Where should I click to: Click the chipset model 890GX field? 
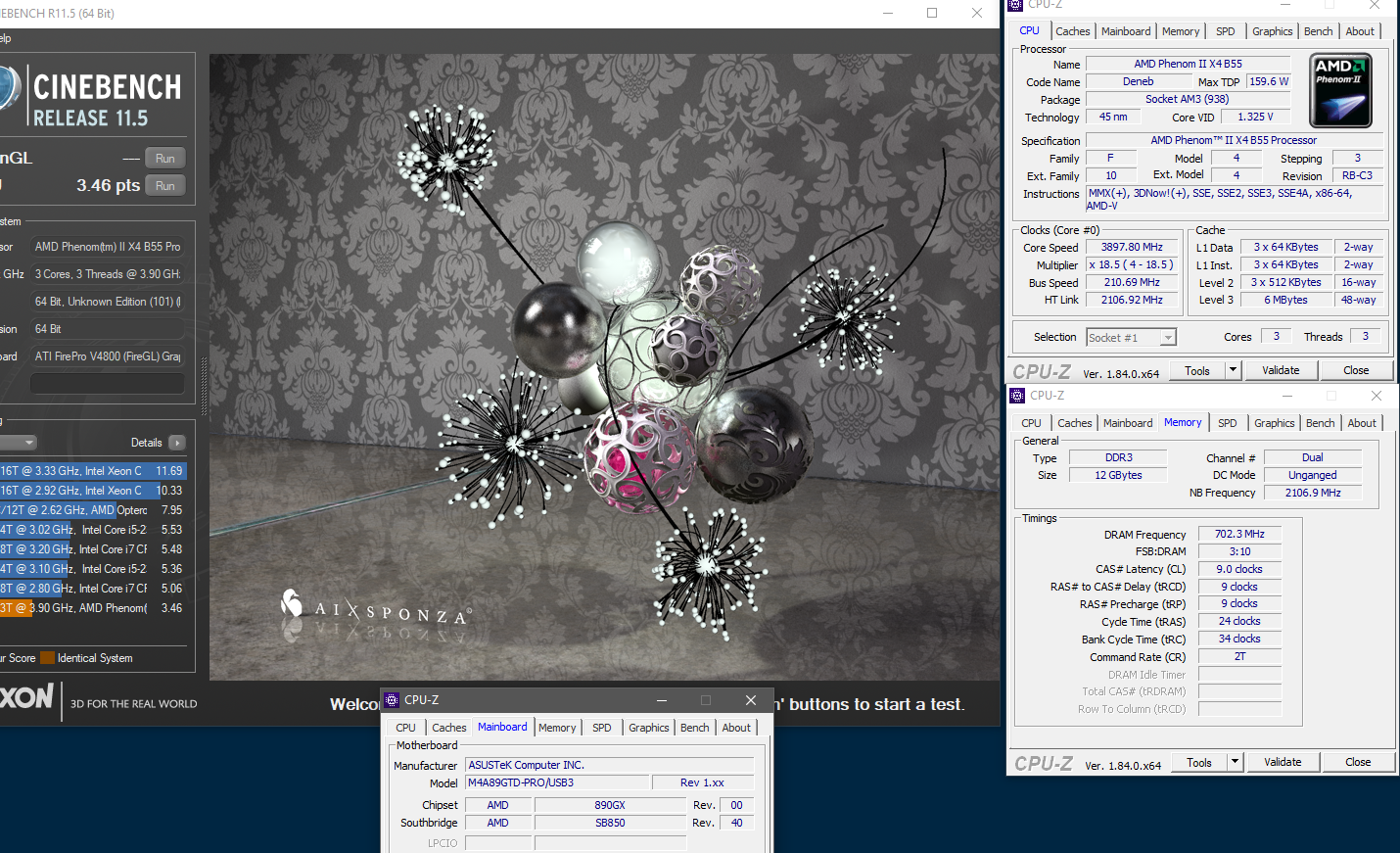click(x=610, y=805)
